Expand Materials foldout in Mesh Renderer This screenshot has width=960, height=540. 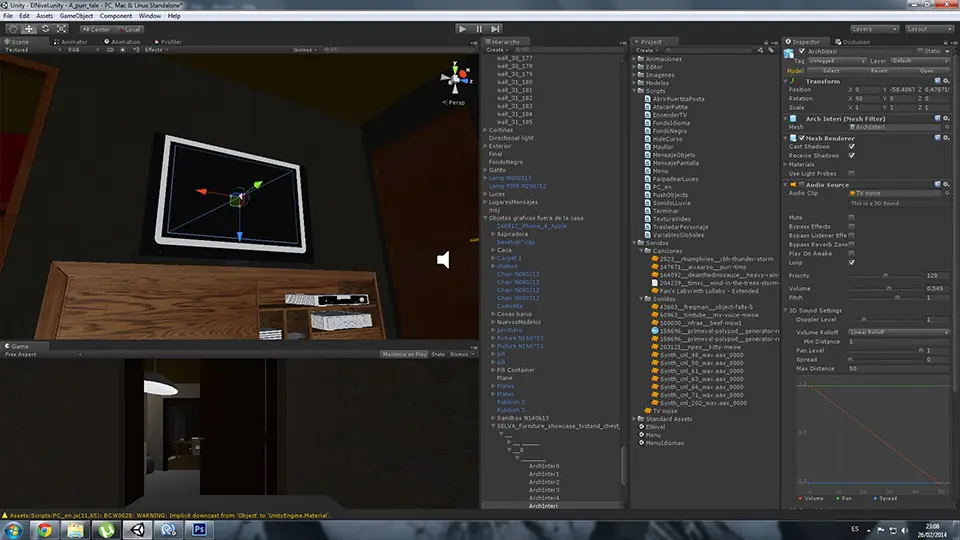pyautogui.click(x=786, y=164)
